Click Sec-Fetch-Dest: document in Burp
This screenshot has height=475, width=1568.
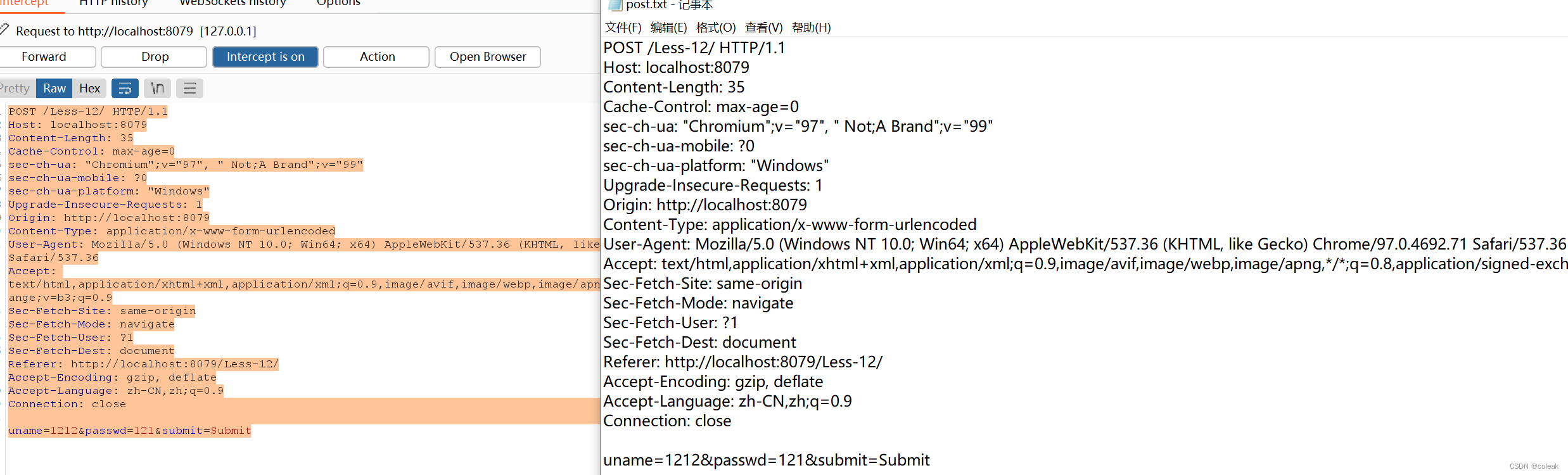91,351
